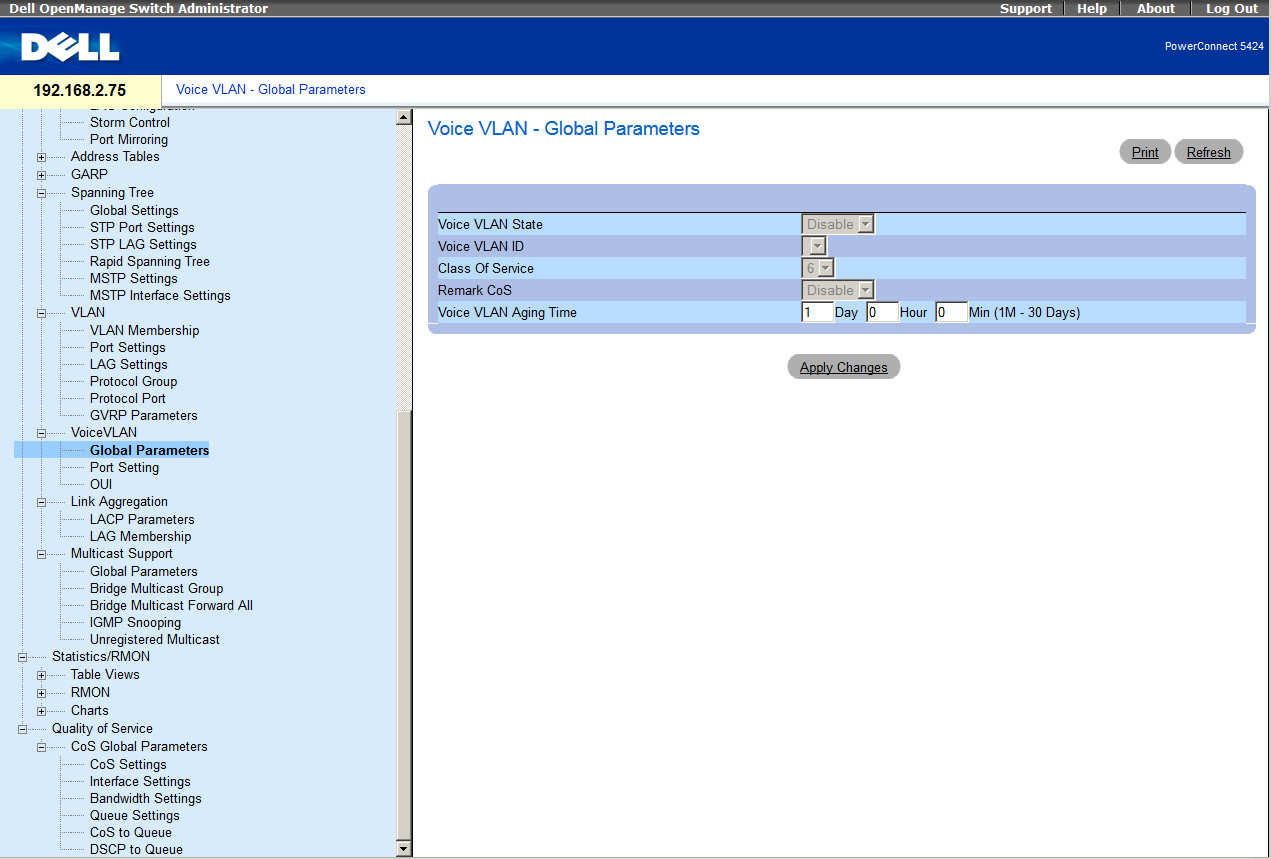
Task: Expand the Address Tables tree node
Action: coord(42,157)
